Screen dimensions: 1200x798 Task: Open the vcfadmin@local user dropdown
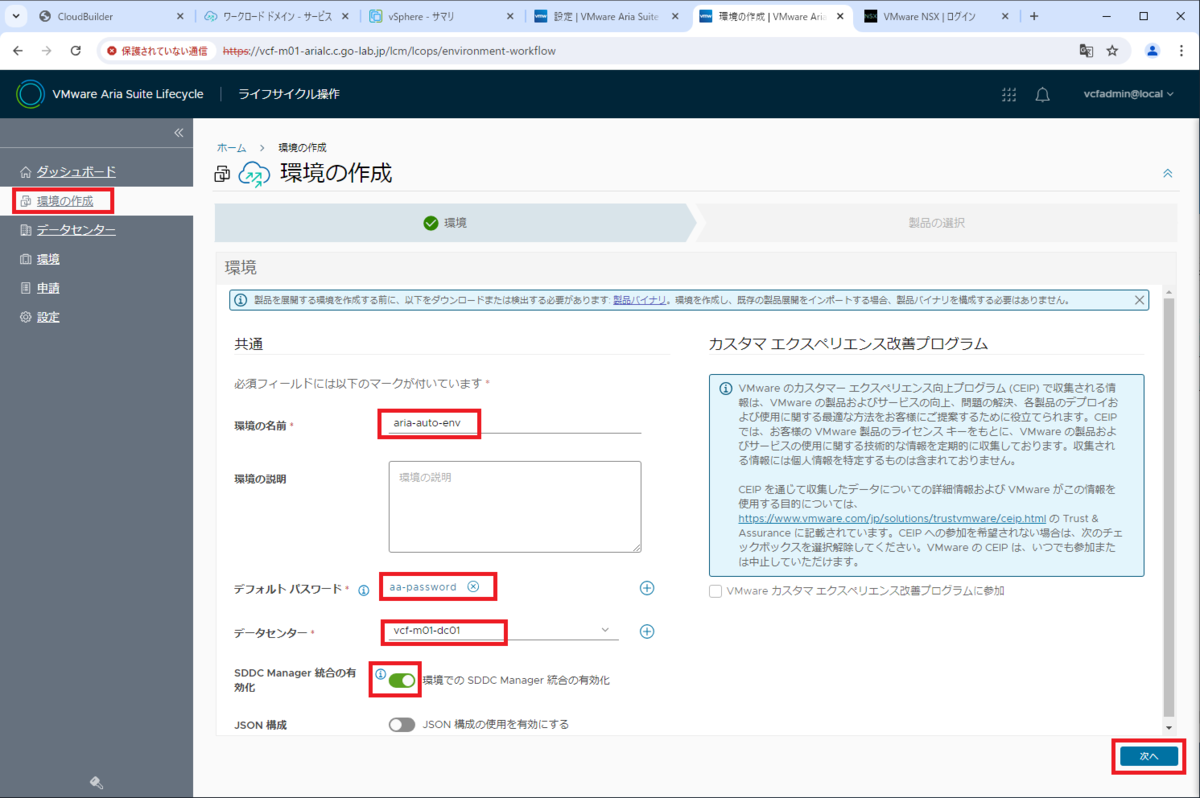(1129, 94)
